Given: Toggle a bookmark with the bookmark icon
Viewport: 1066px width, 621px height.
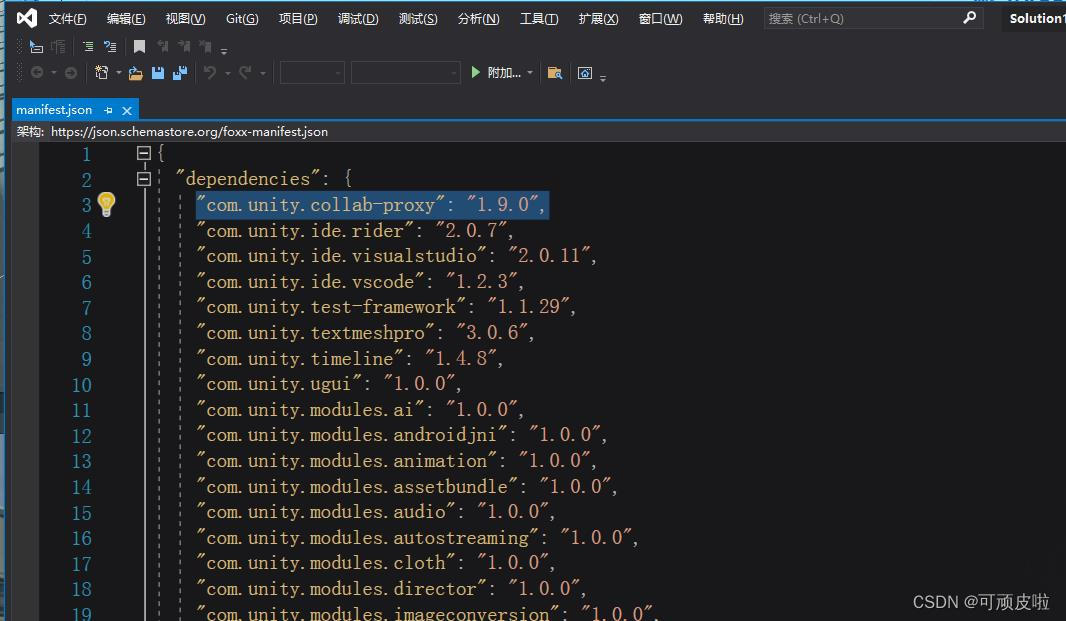Looking at the screenshot, I should click(x=138, y=45).
